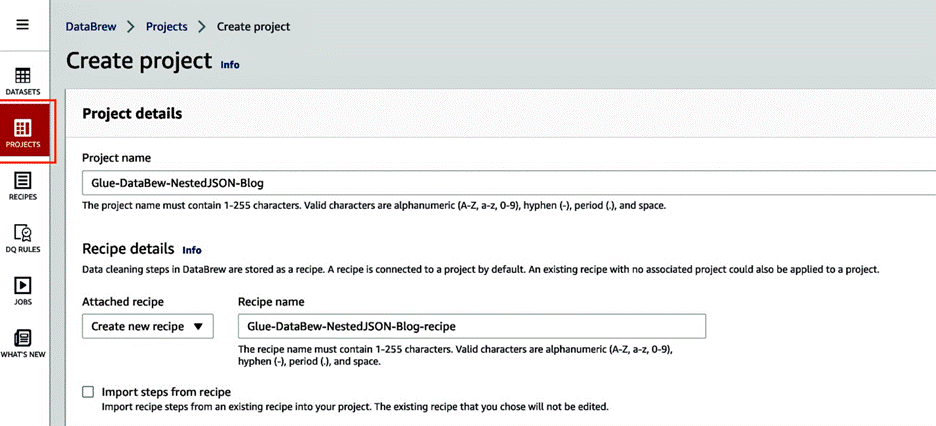Open Info link next to Create project
The height and width of the screenshot is (426, 936).
(230, 64)
